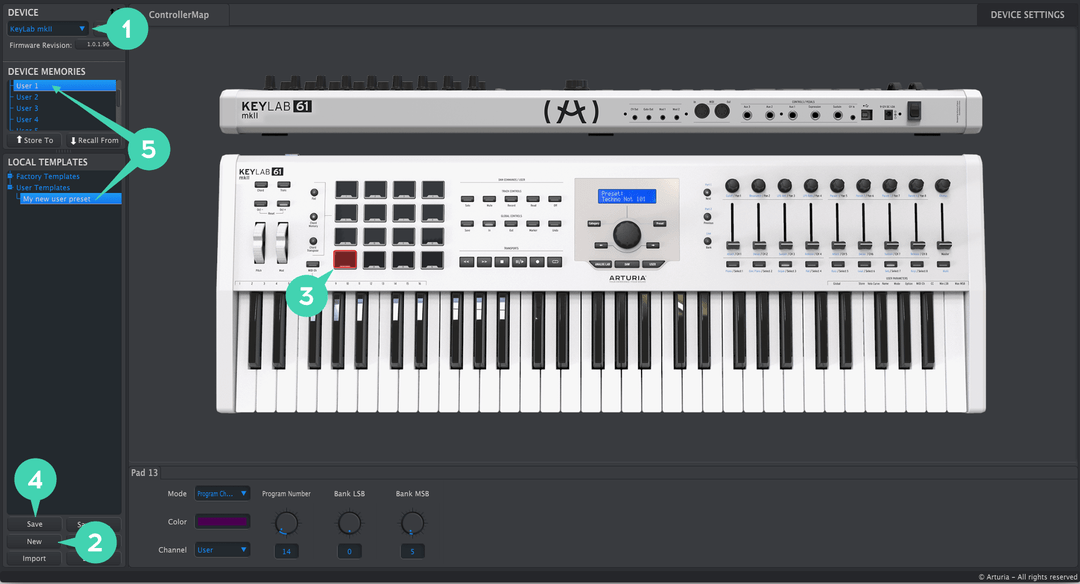
Task: Click the Save template button
Action: 34,524
